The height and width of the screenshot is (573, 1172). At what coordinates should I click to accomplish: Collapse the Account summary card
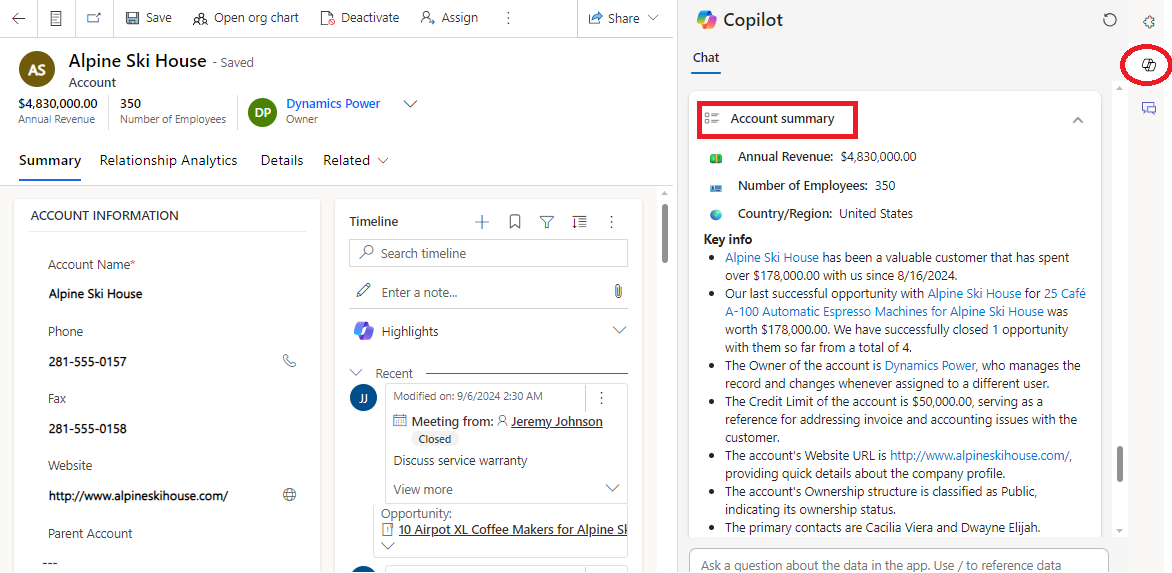pyautogui.click(x=1077, y=120)
